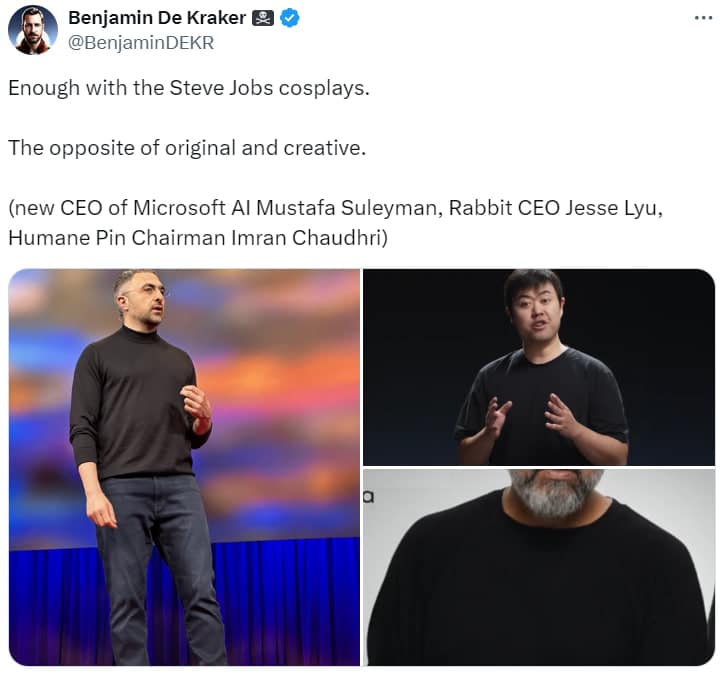Open the Benjamin De Kraker display name link
The width and height of the screenshot is (722, 676).
tap(158, 19)
